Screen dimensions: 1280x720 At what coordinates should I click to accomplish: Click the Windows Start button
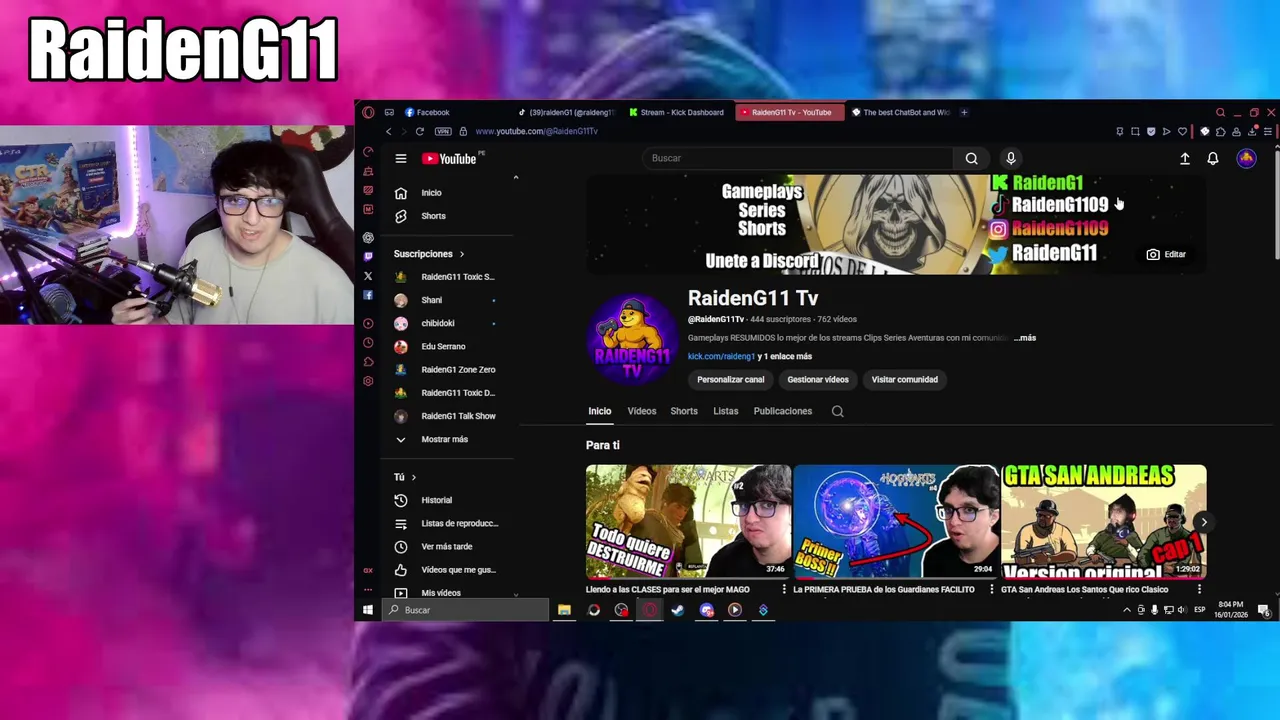click(x=368, y=610)
